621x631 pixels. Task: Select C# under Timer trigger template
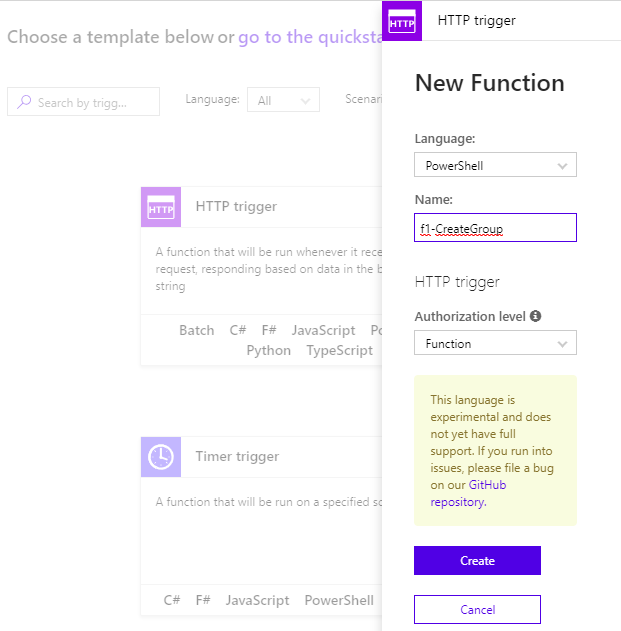point(172,600)
